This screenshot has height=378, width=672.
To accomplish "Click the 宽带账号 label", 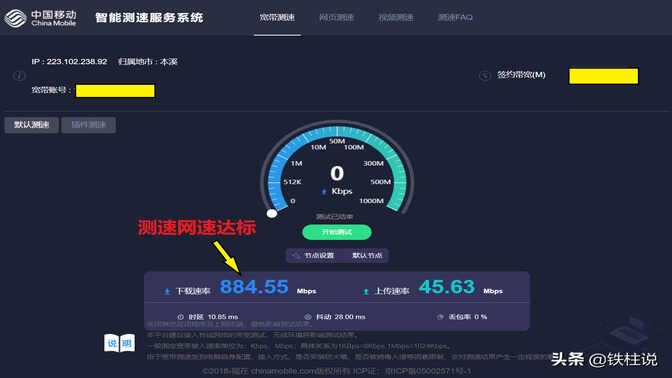I will pyautogui.click(x=51, y=90).
